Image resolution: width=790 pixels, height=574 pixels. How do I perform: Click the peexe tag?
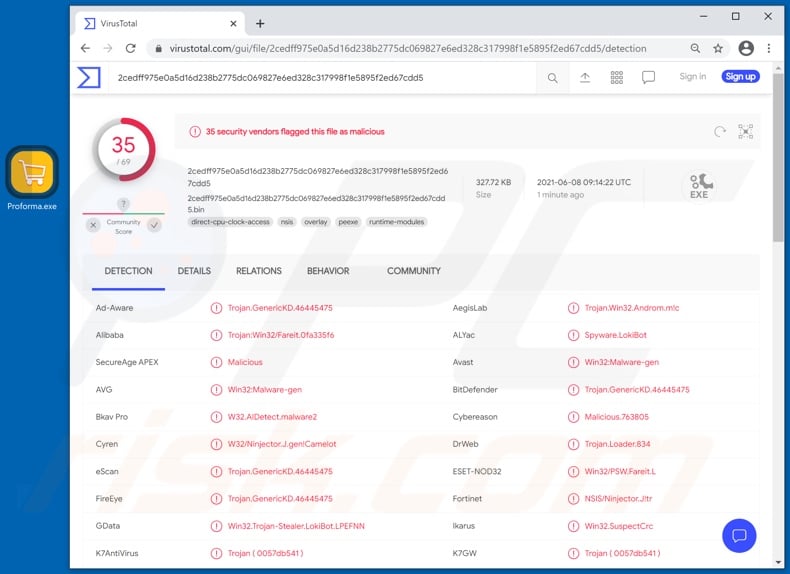click(x=348, y=222)
